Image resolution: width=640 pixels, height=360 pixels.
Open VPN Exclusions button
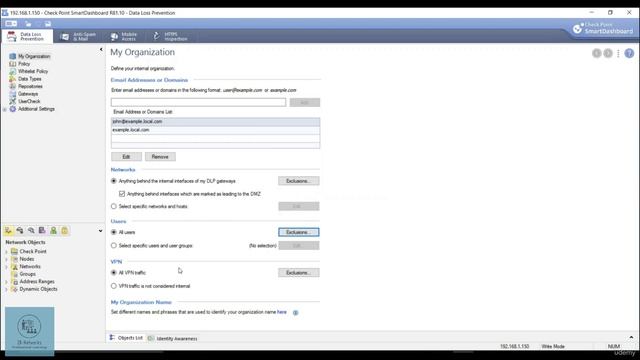pyautogui.click(x=298, y=273)
